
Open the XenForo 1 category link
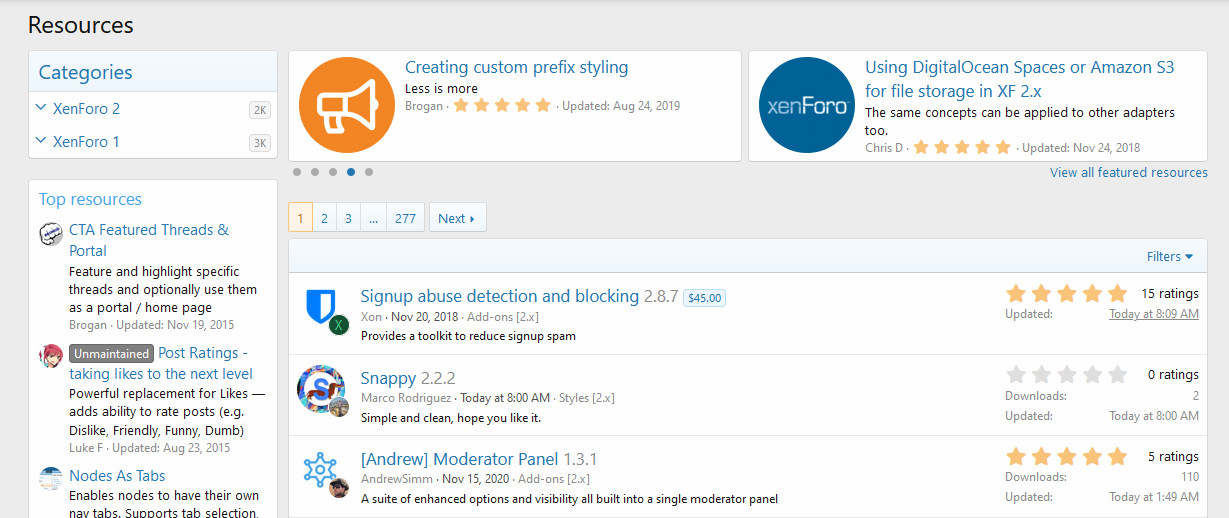(x=86, y=141)
